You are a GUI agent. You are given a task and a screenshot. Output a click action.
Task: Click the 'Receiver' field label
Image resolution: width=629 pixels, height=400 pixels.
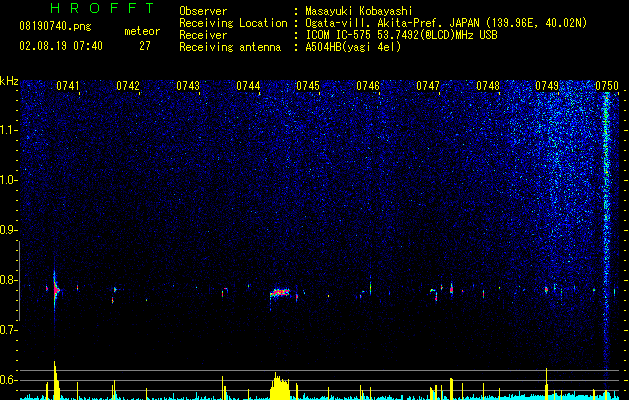pyautogui.click(x=203, y=35)
